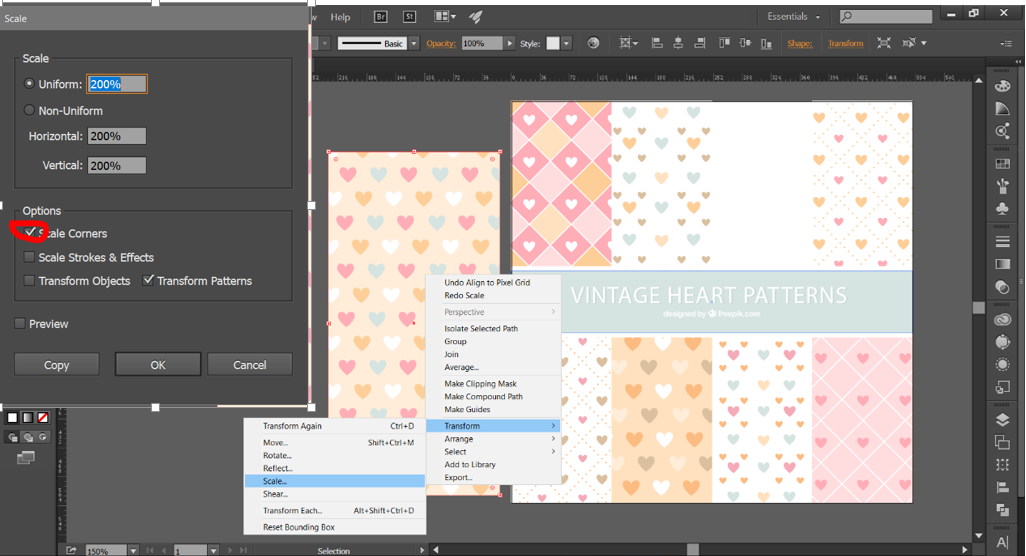Open the Stroke panel lines icon
The image size is (1026, 556).
tap(1002, 242)
